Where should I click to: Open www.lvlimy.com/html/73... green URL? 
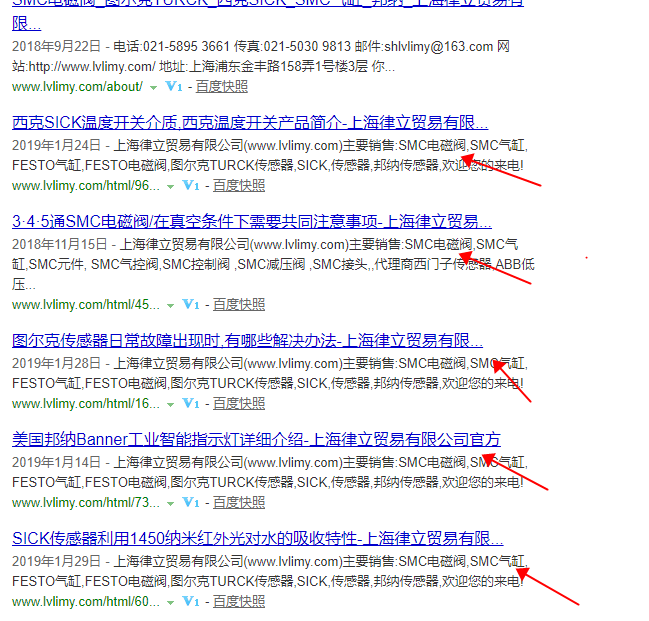86,503
